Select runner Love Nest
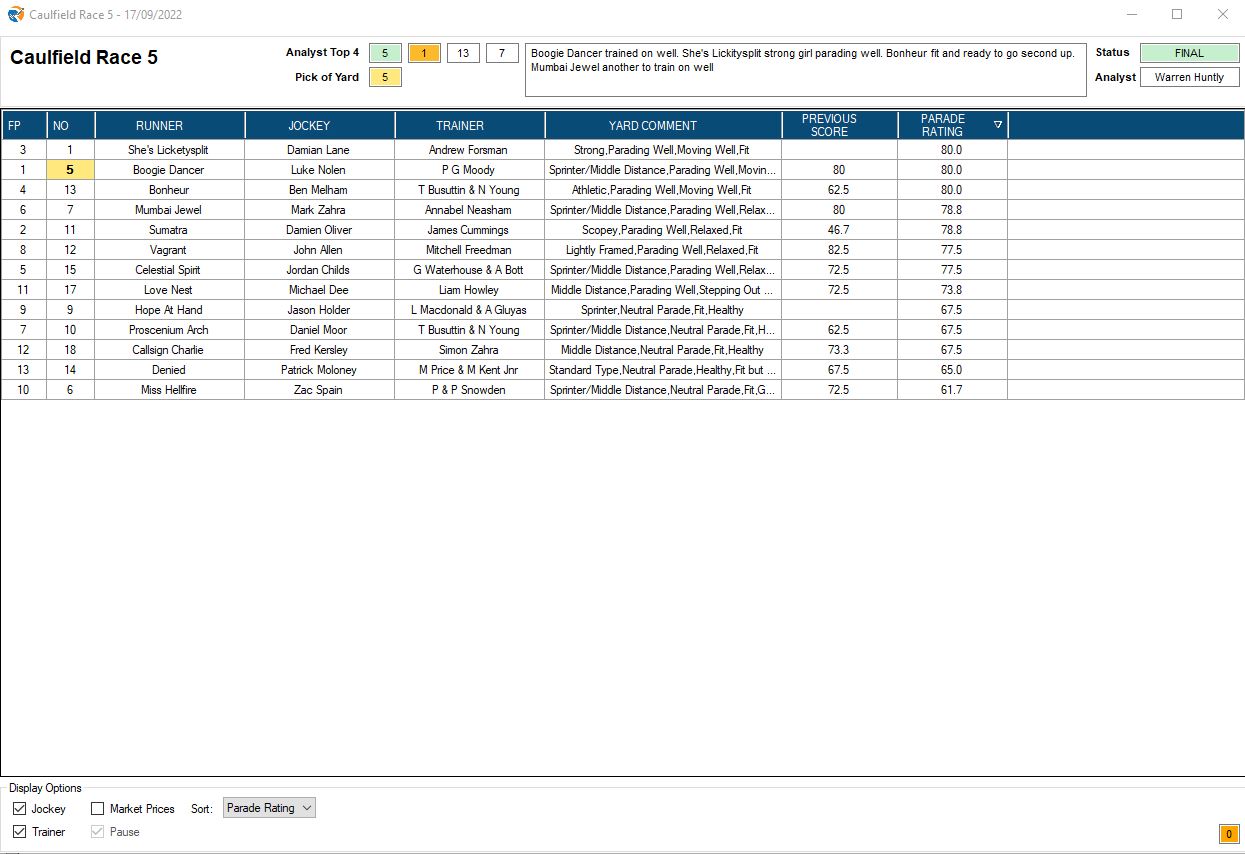 click(x=169, y=290)
